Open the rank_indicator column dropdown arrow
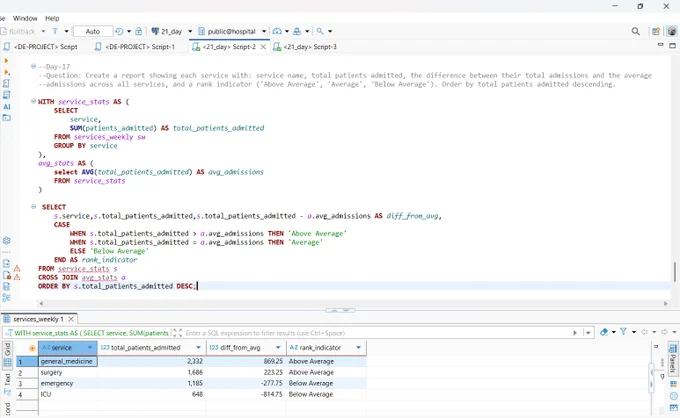680x418 pixels. [x=358, y=348]
